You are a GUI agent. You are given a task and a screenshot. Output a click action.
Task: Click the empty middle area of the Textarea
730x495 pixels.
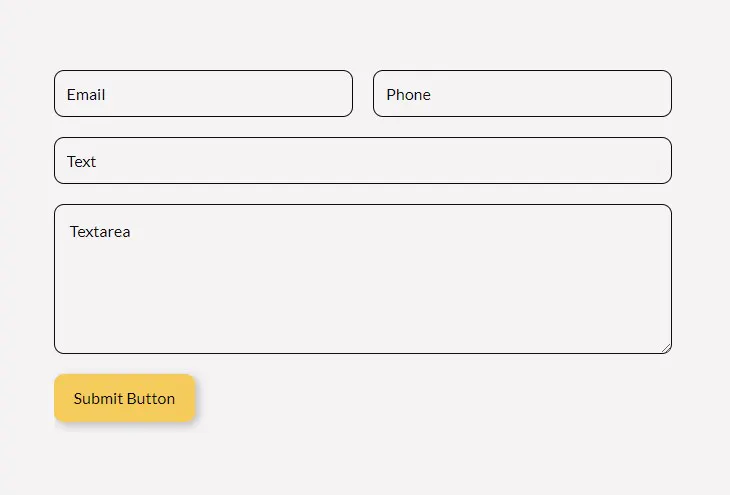tap(363, 289)
